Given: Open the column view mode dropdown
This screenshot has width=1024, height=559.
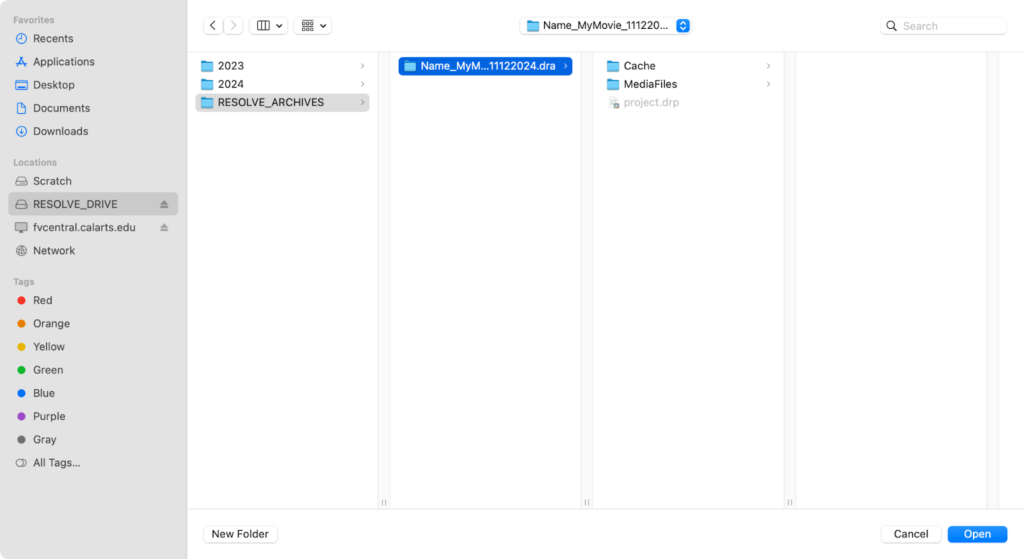Looking at the screenshot, I should [x=268, y=26].
